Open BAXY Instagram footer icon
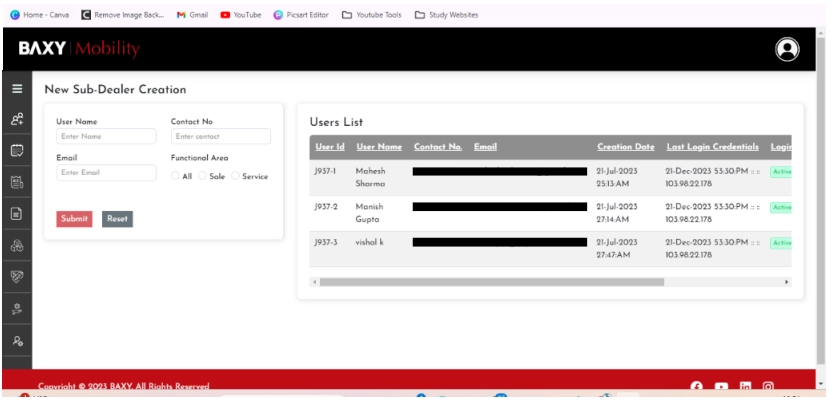 pos(768,387)
